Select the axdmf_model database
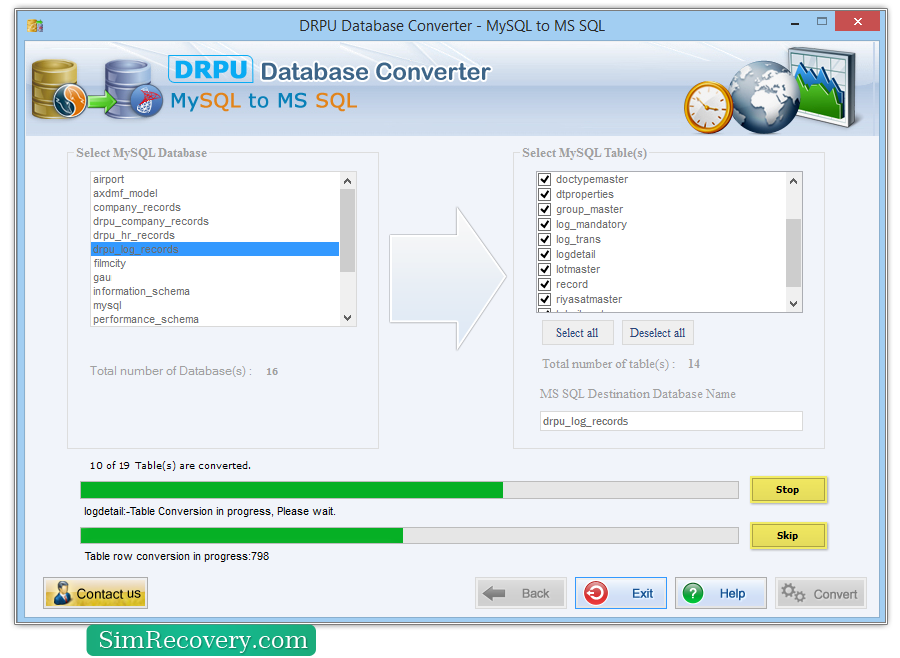This screenshot has height=658, width=900. click(x=215, y=193)
